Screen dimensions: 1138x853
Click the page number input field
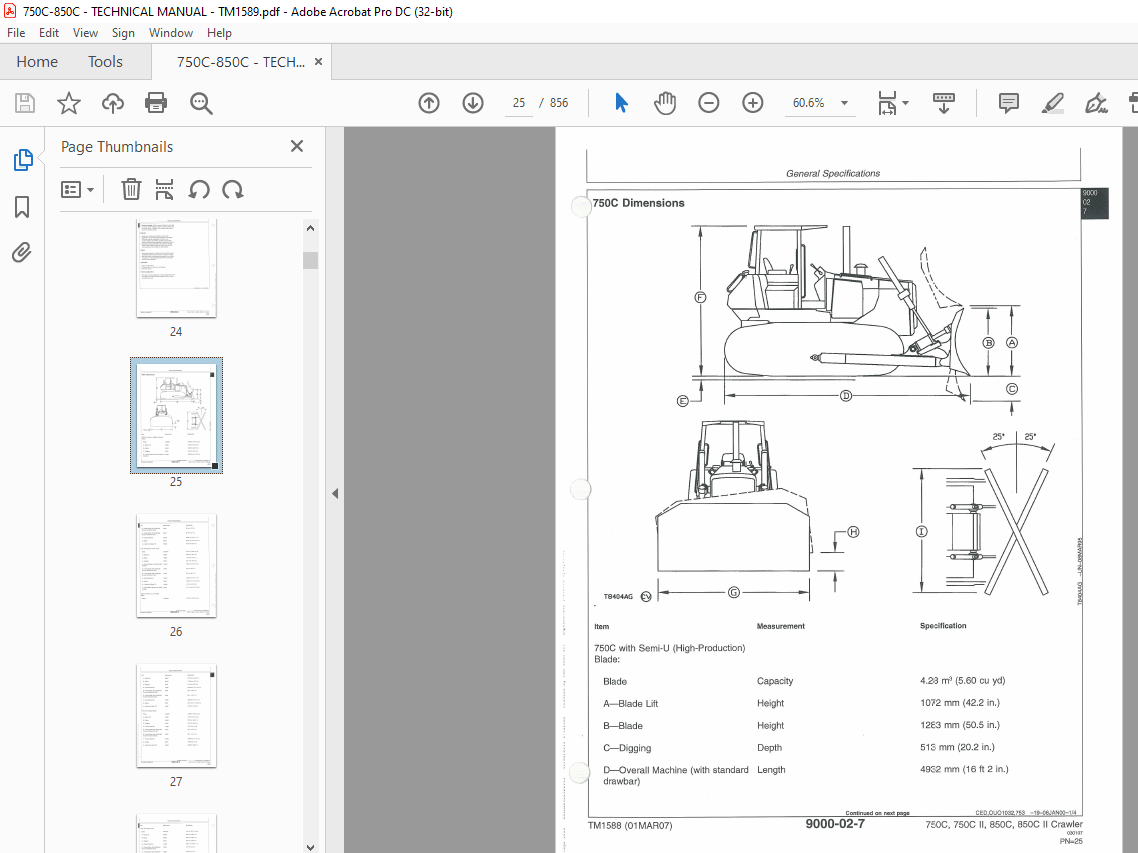click(x=519, y=103)
